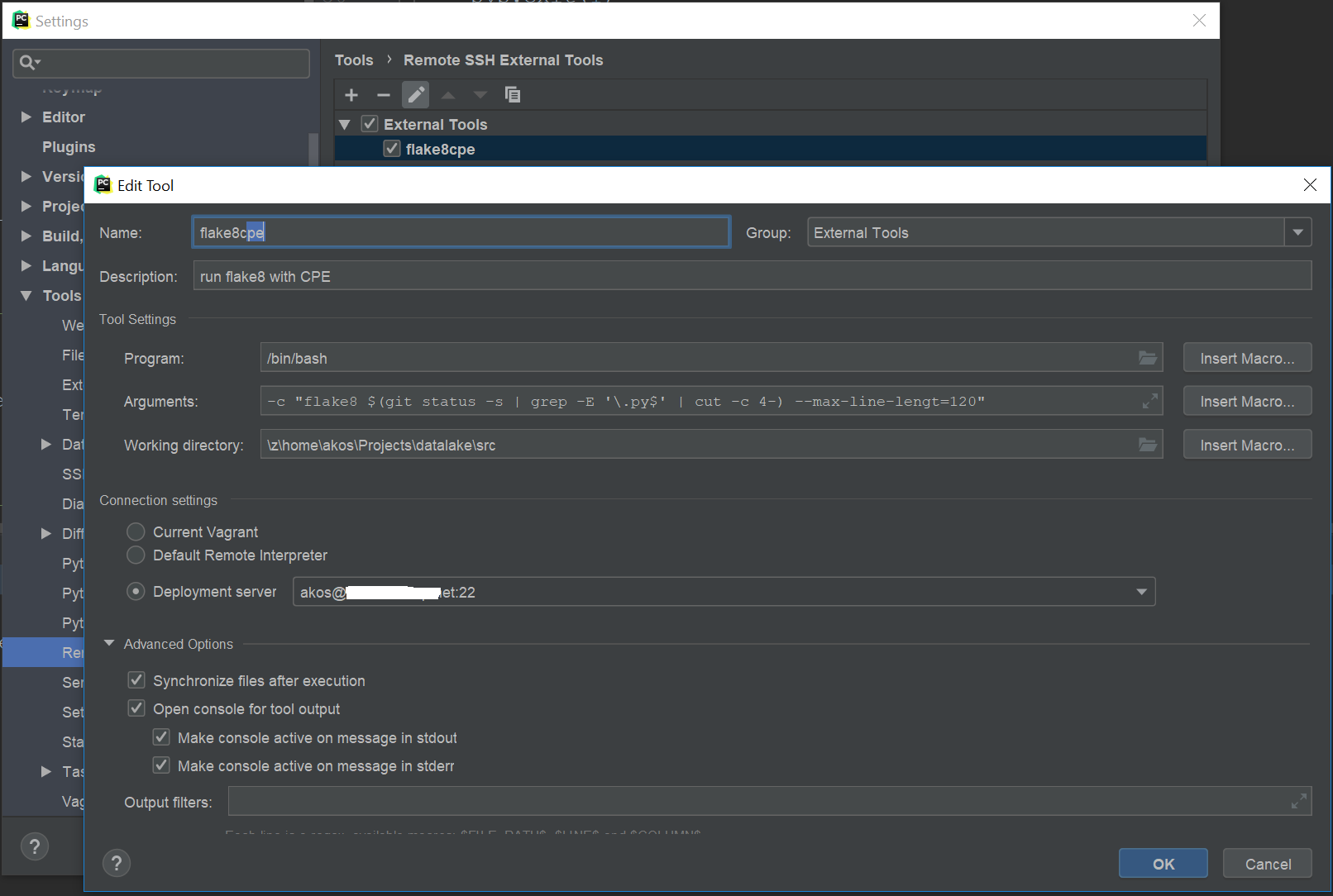Close the Edit Tool dialog
Image resolution: width=1333 pixels, height=896 pixels.
[x=1310, y=185]
